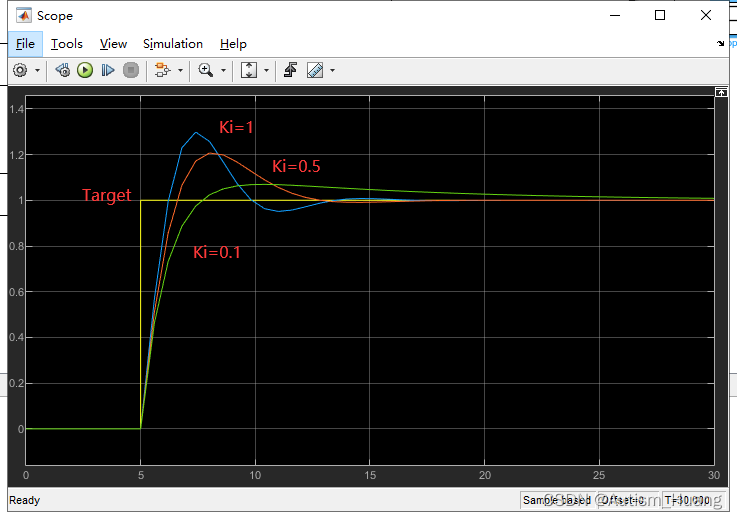737x519 pixels.
Task: Expand the dropdown next to the block highlight icon
Action: click(180, 71)
